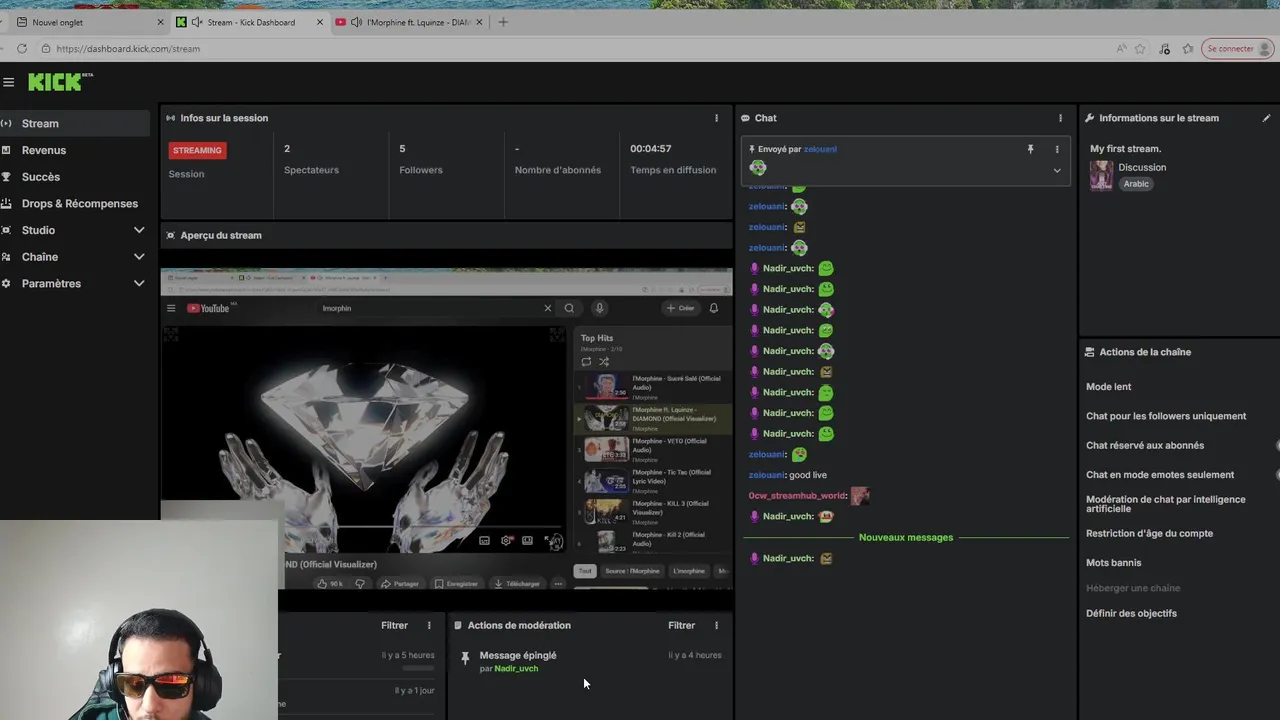Open the Stream sidebar item
The height and width of the screenshot is (720, 1280).
click(x=74, y=123)
